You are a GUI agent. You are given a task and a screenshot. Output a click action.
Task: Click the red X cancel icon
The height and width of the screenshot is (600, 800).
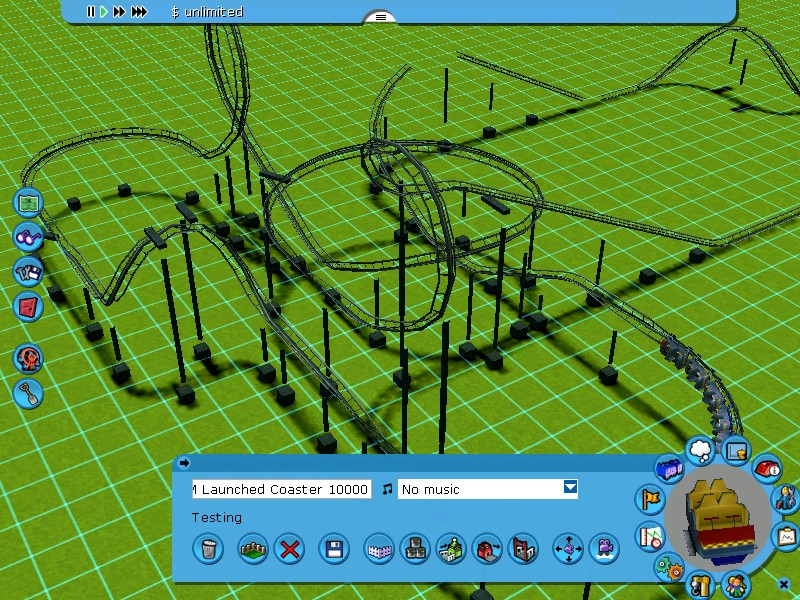(x=290, y=548)
